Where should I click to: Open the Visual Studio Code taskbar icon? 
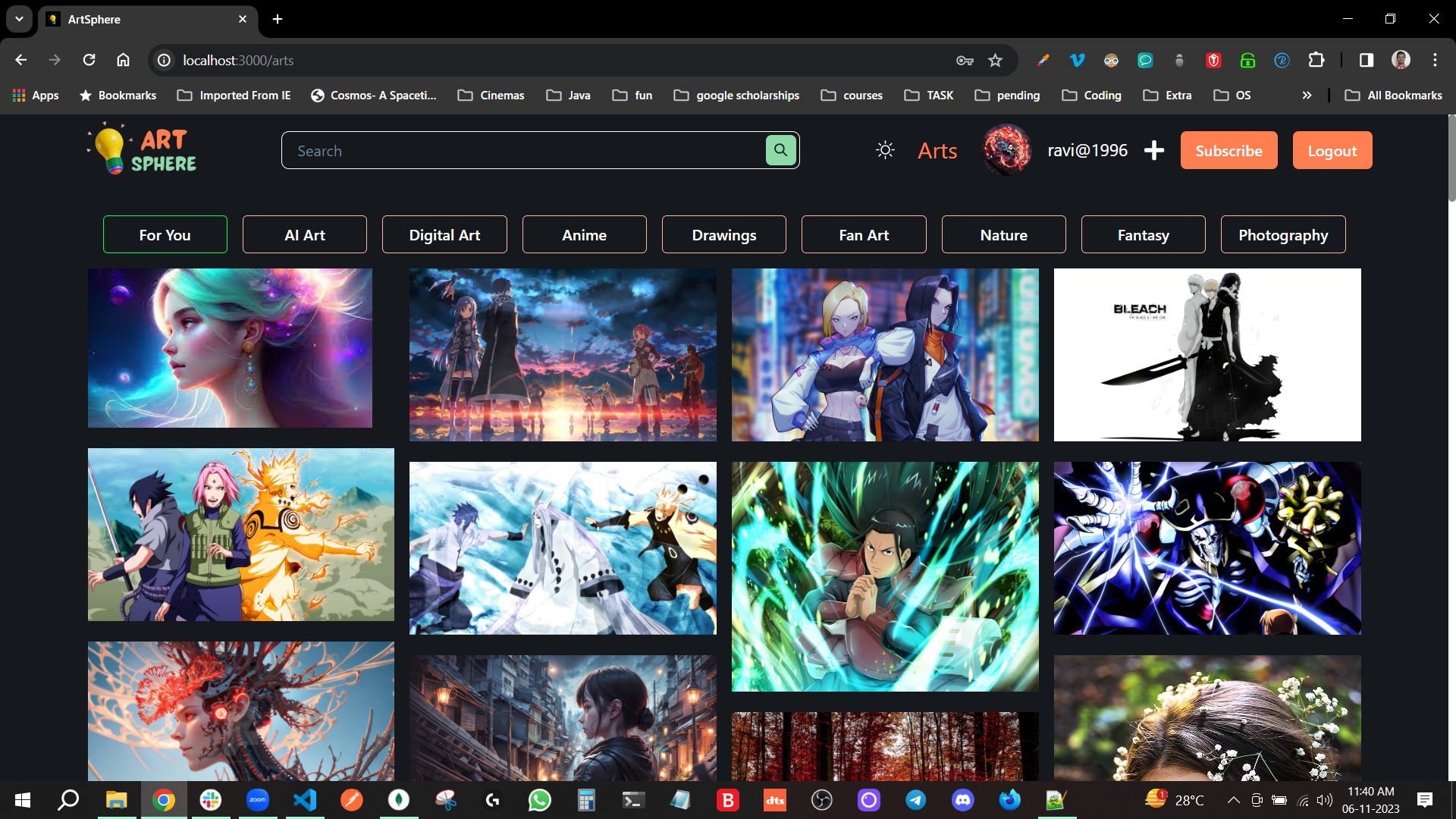[x=305, y=800]
